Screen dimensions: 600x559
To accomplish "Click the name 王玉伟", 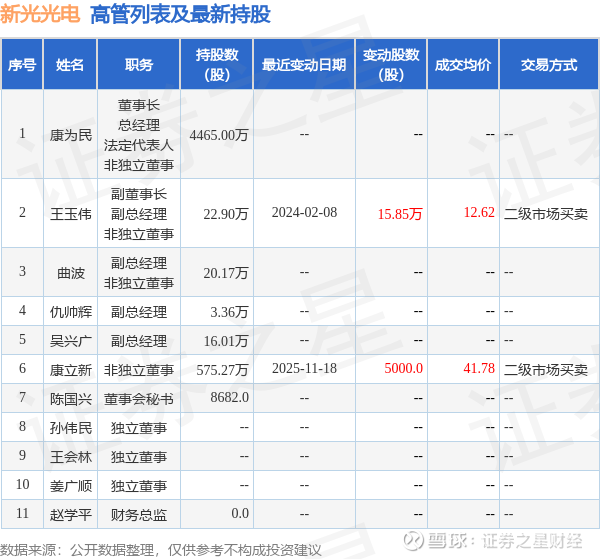I will coord(71,213).
